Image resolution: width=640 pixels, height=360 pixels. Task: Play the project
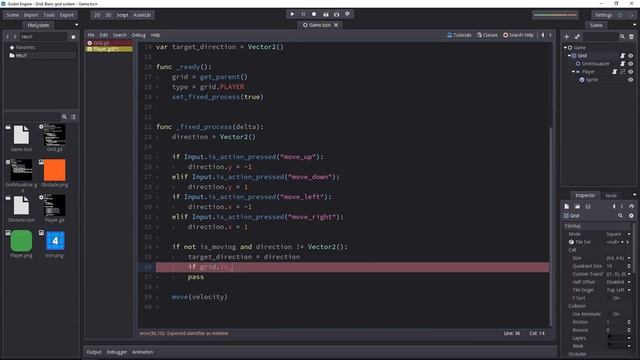tap(292, 14)
